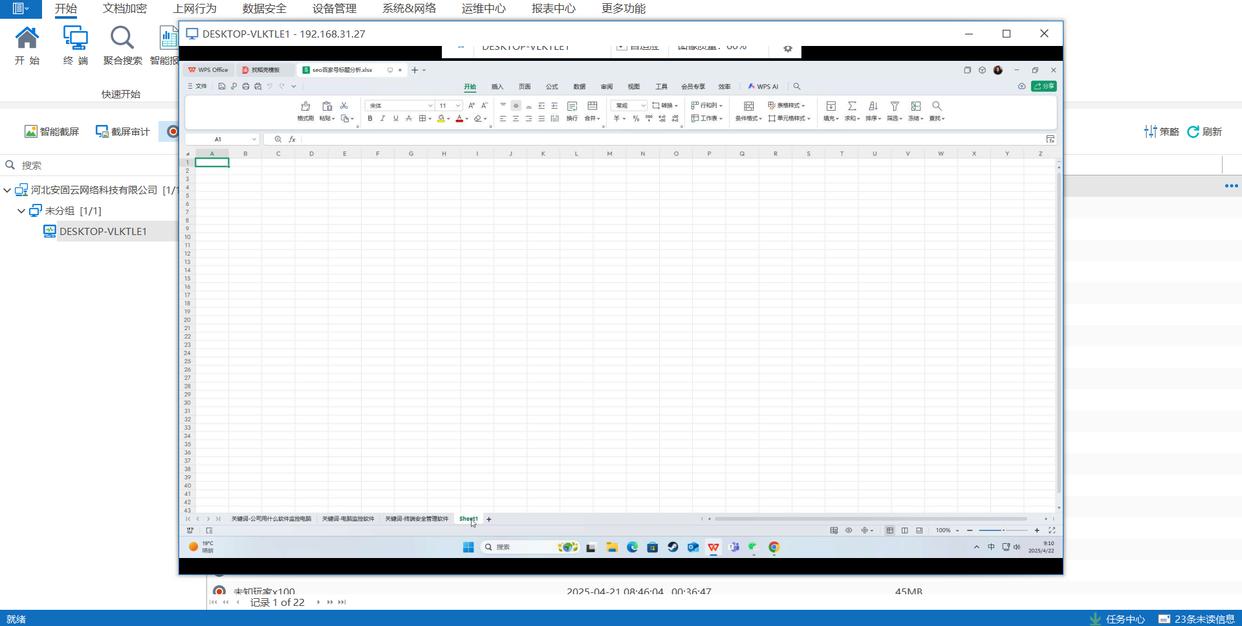1242x626 pixels.
Task: Apply italic formatting in WPS ribbon
Action: (382, 118)
